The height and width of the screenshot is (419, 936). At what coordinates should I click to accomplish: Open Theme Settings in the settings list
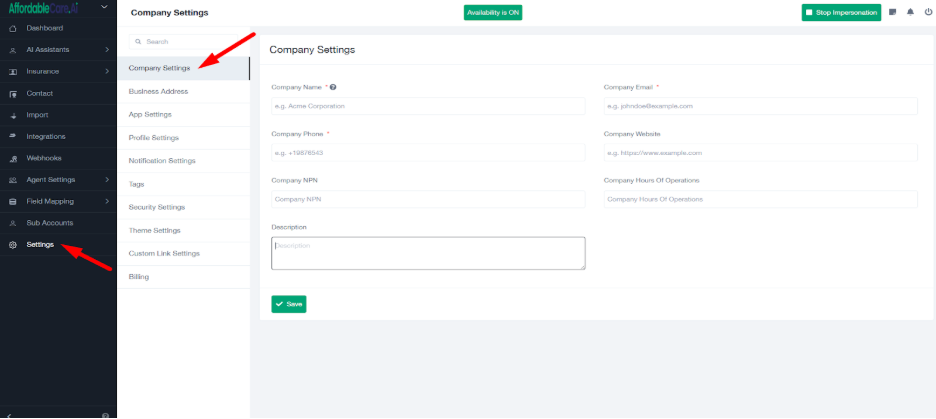coord(155,230)
